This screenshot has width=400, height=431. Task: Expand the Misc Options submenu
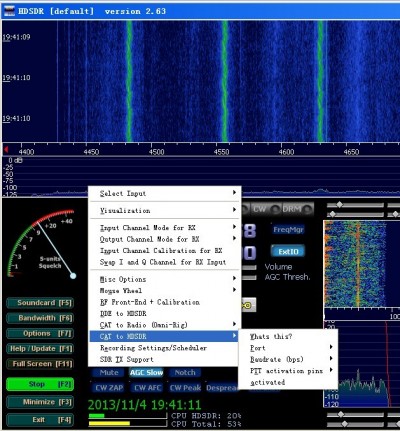coord(165,279)
